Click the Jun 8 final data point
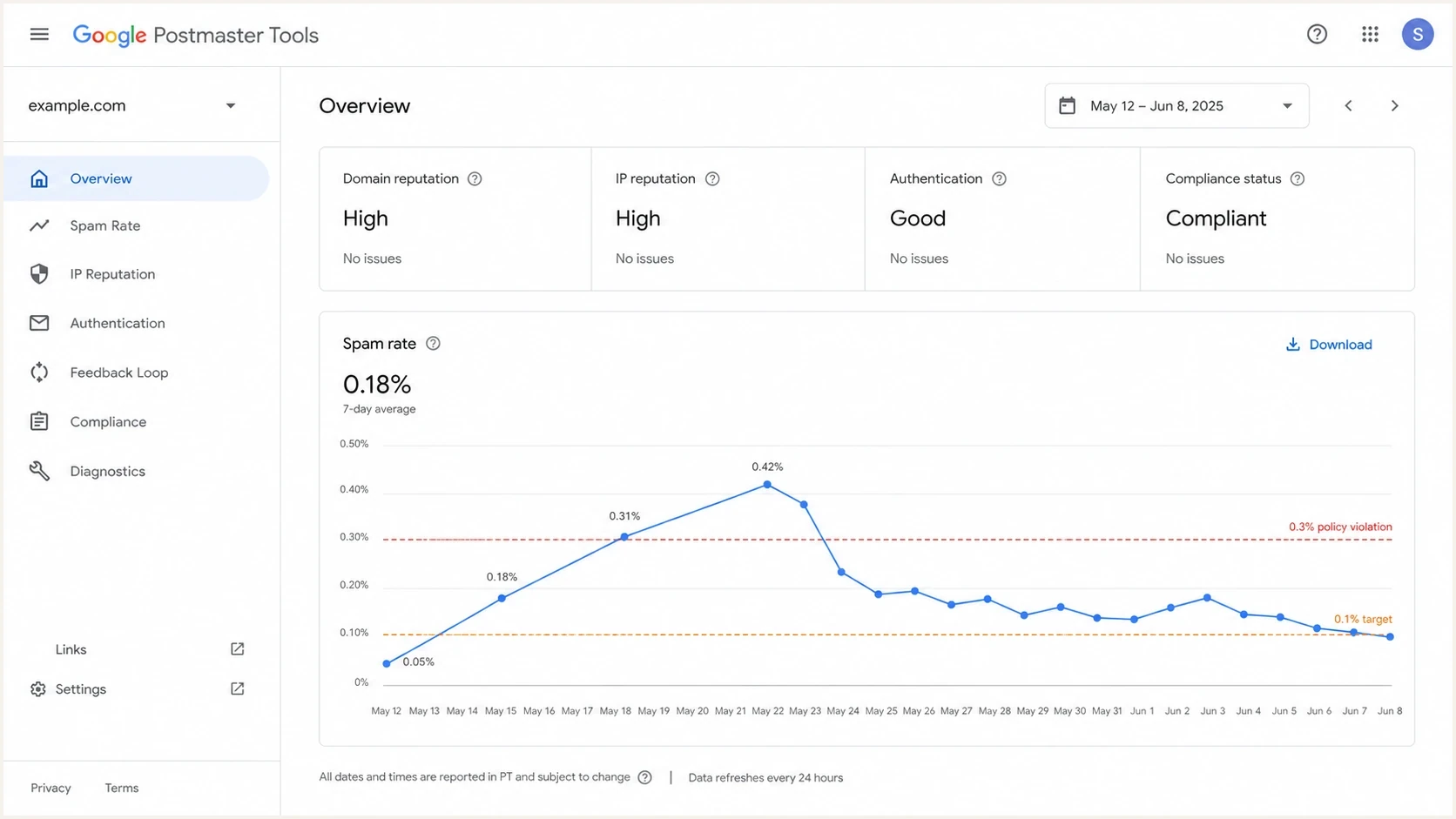The height and width of the screenshot is (819, 1456). pos(1390,636)
